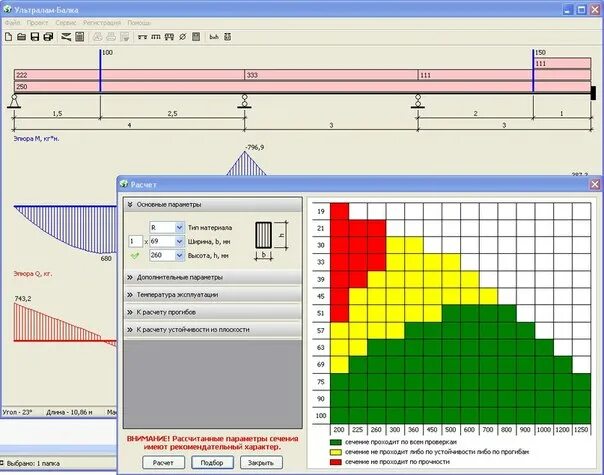Collapse the Основные параметры section
The height and width of the screenshot is (475, 604).
pos(213,205)
